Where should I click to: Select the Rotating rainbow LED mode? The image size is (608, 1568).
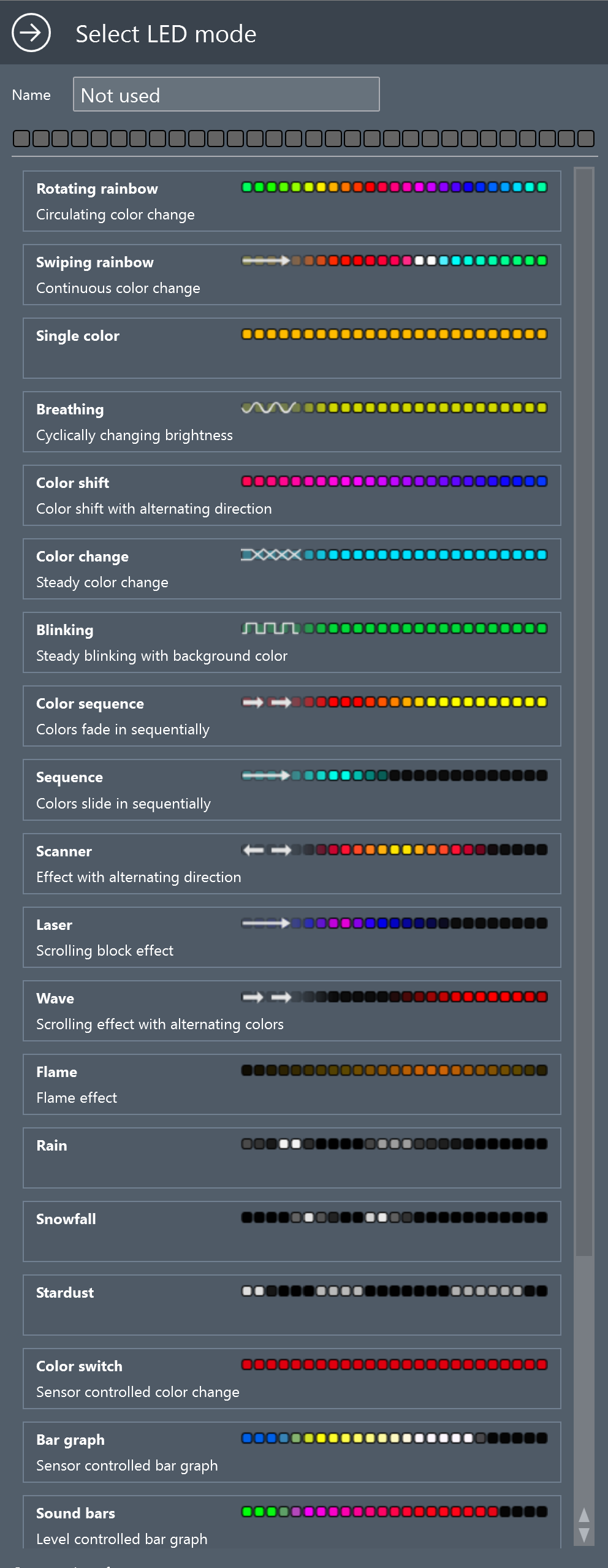[292, 201]
